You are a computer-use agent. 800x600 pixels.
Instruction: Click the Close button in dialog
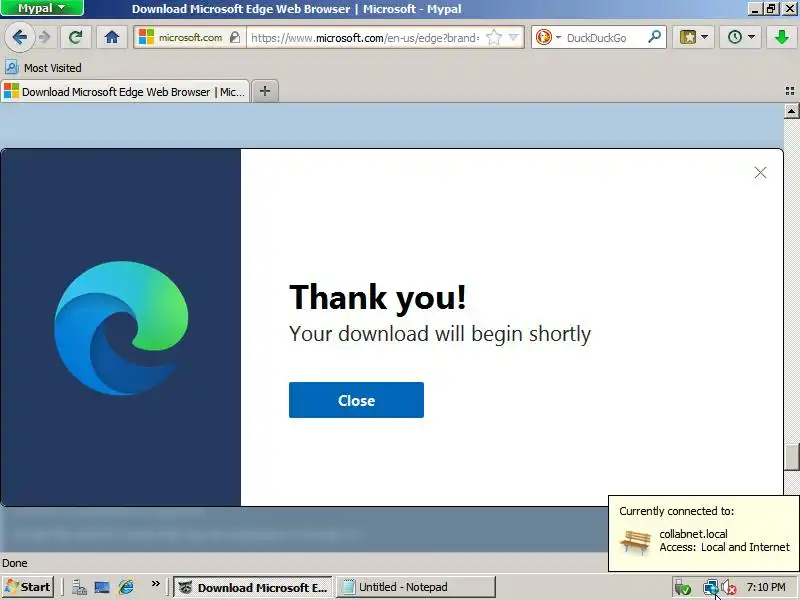coord(356,400)
